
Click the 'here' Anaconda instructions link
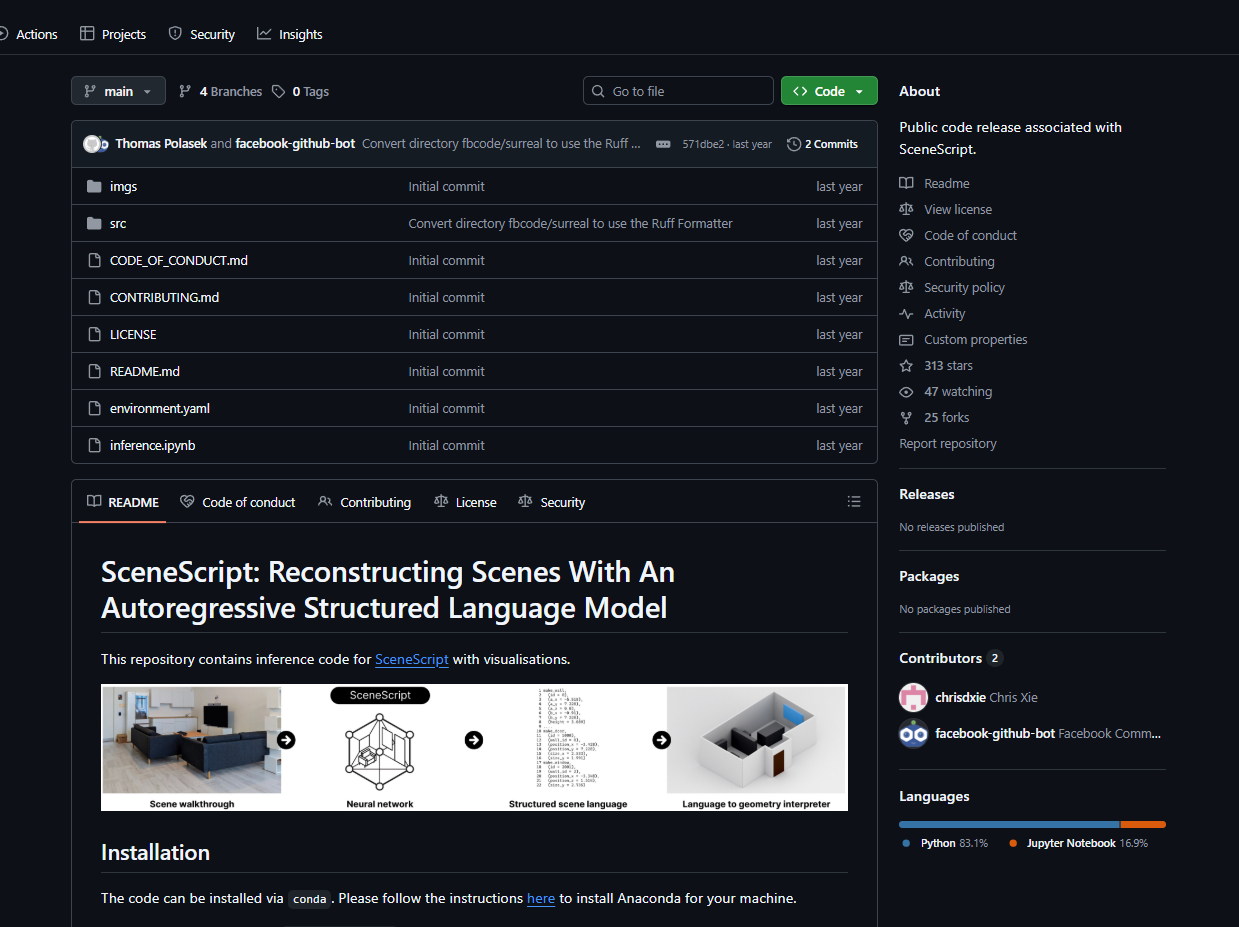coord(541,898)
